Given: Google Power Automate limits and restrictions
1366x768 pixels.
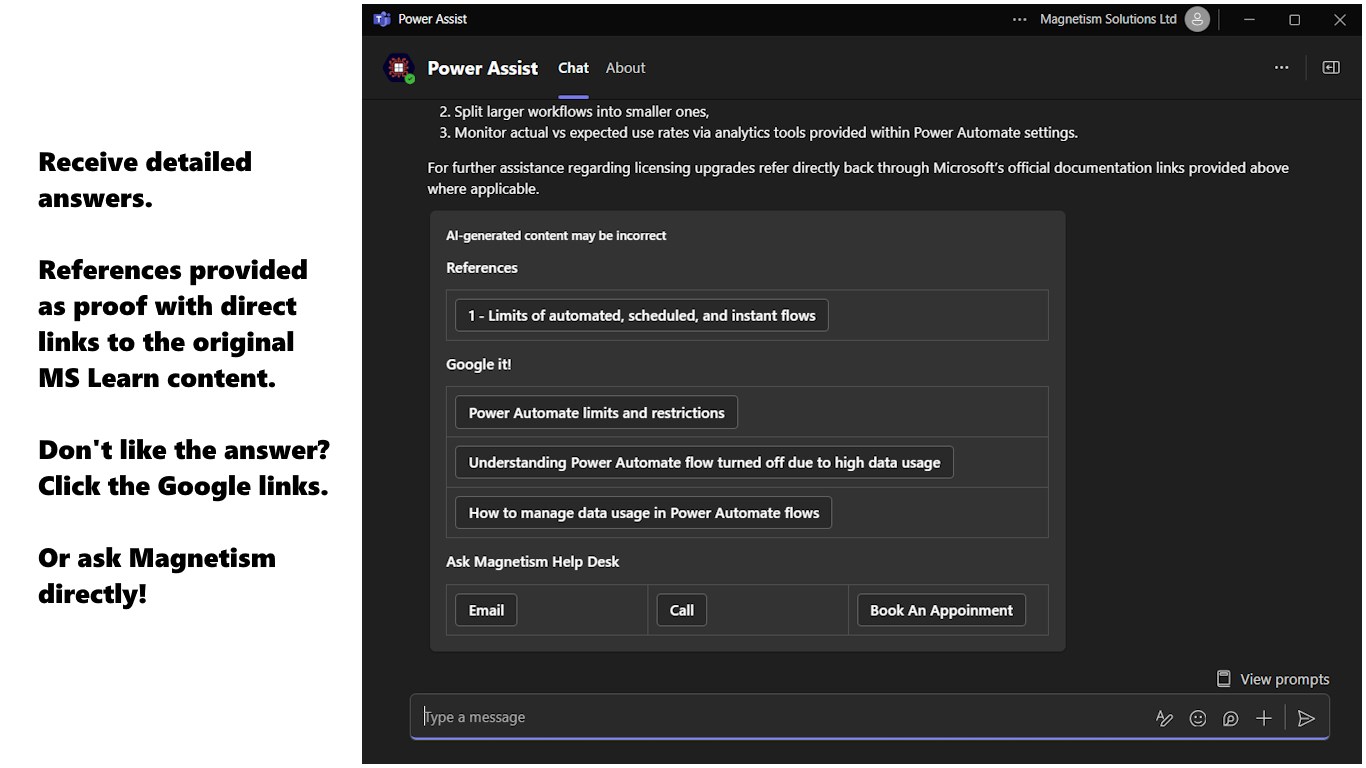Looking at the screenshot, I should click(x=596, y=413).
